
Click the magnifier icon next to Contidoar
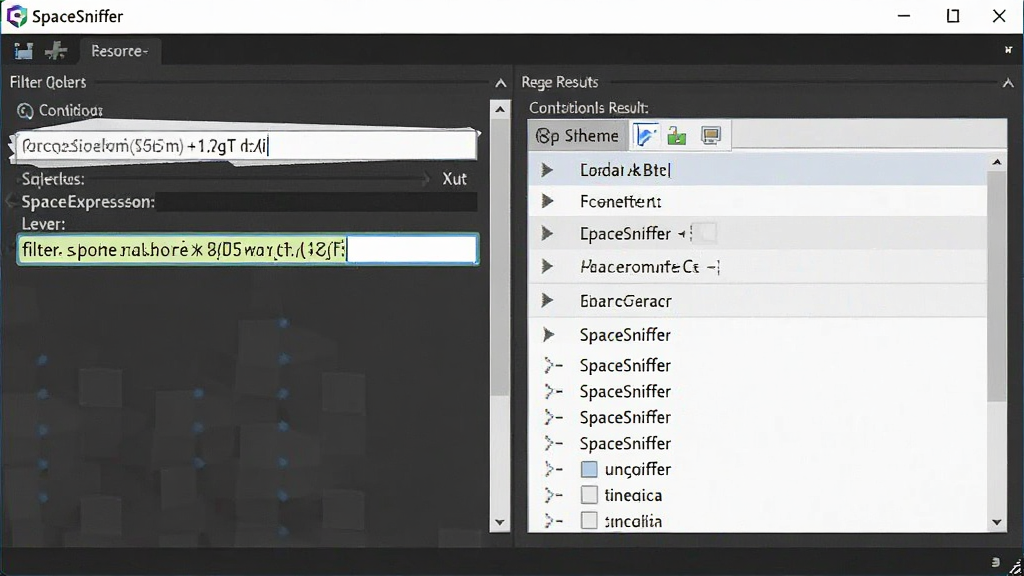25,111
